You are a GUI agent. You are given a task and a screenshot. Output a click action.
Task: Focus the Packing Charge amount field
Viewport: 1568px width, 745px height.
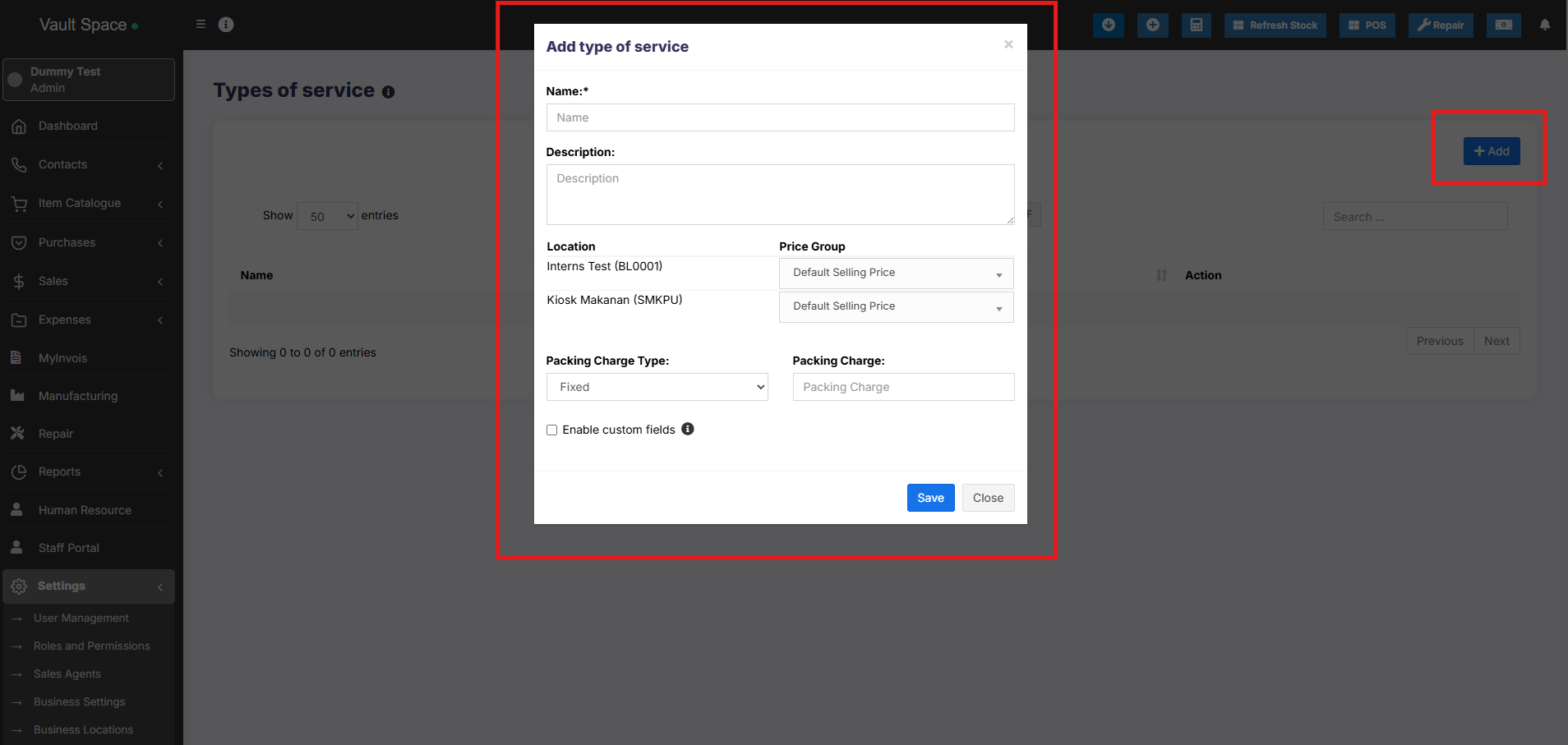pos(903,387)
